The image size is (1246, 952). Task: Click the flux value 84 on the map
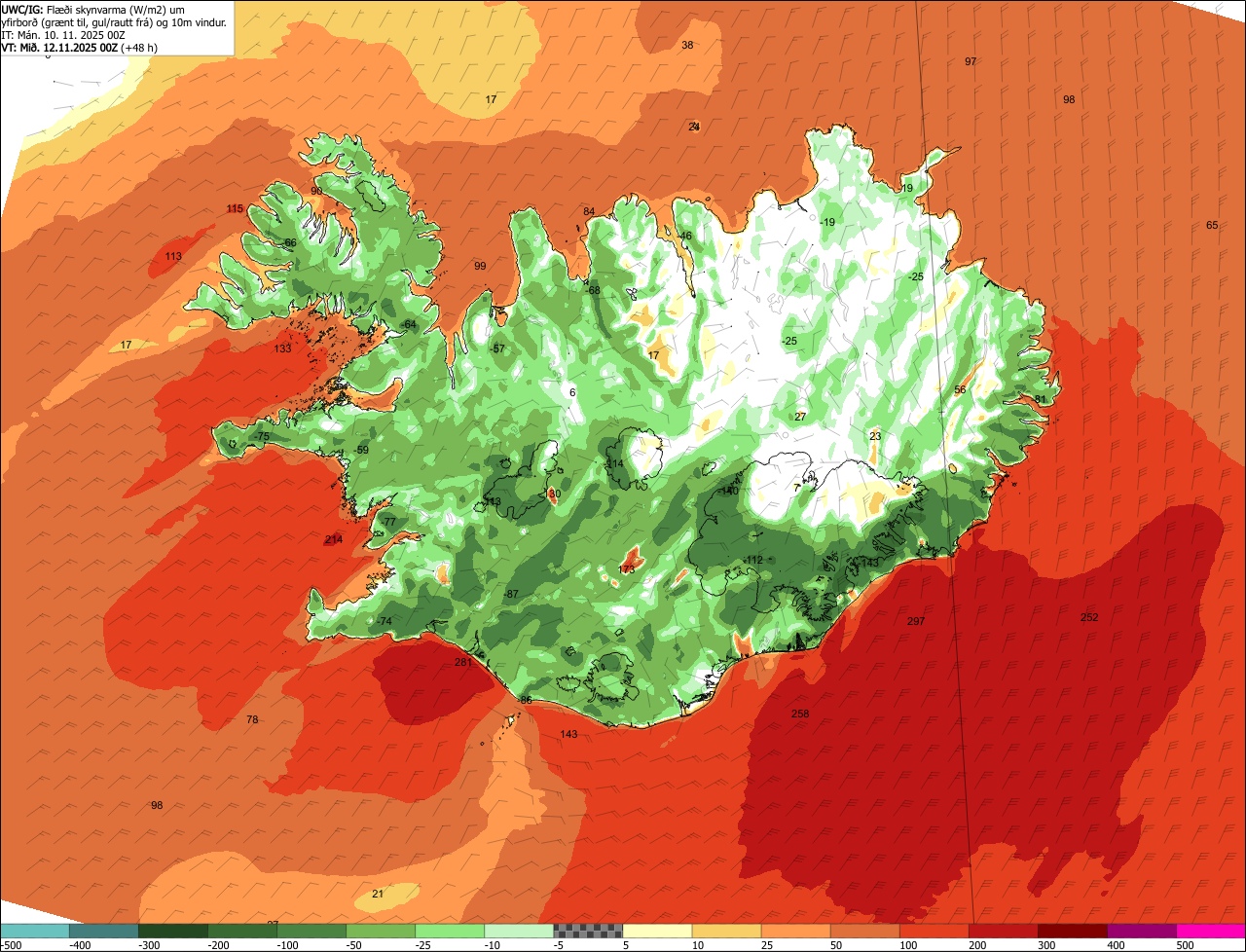589,211
